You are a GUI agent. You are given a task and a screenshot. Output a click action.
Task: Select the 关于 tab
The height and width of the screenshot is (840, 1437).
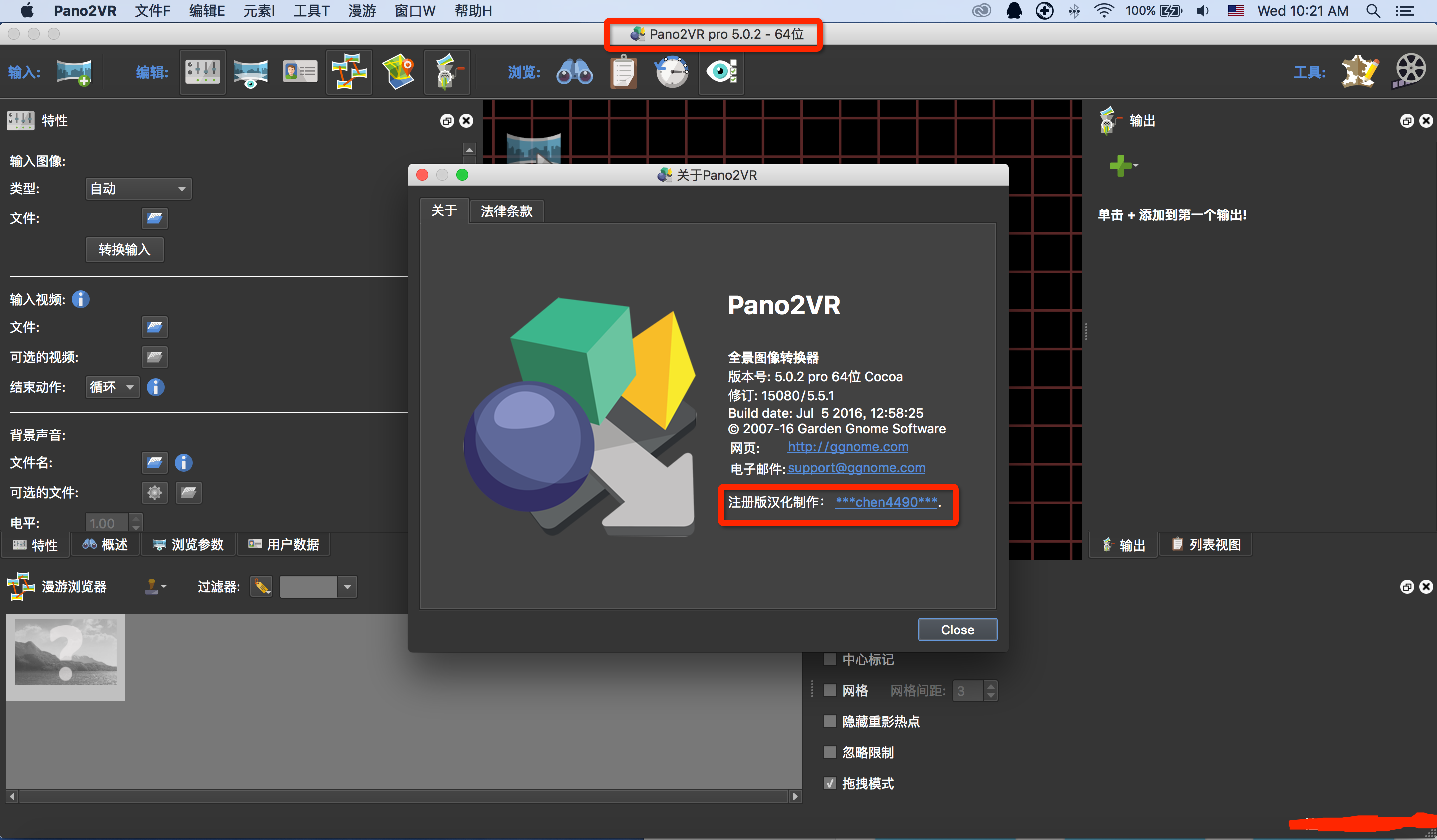[444, 211]
